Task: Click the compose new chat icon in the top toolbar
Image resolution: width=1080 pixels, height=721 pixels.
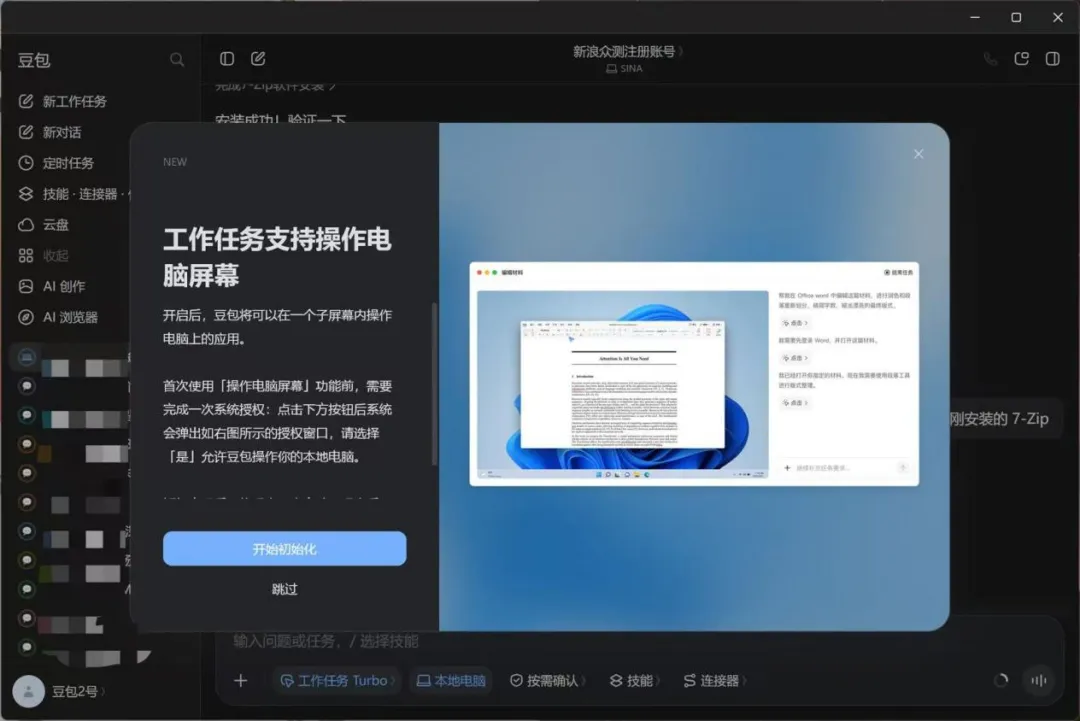Action: (258, 59)
